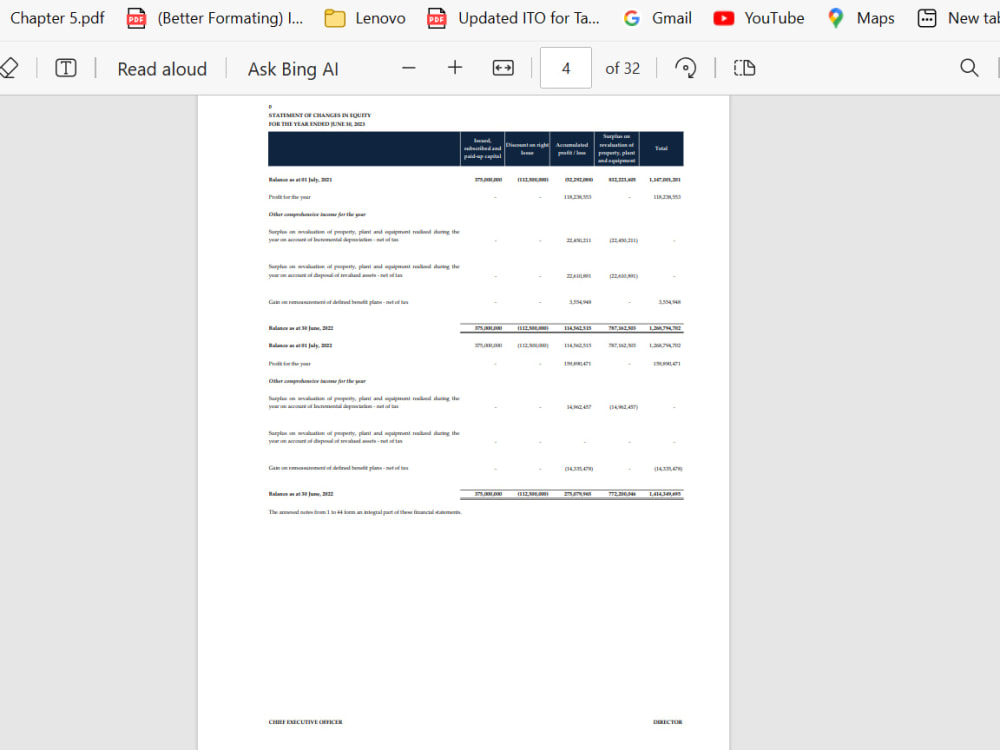The image size is (1000, 750).
Task: Select the Chapter 5.pdf tab
Action: pos(57,17)
